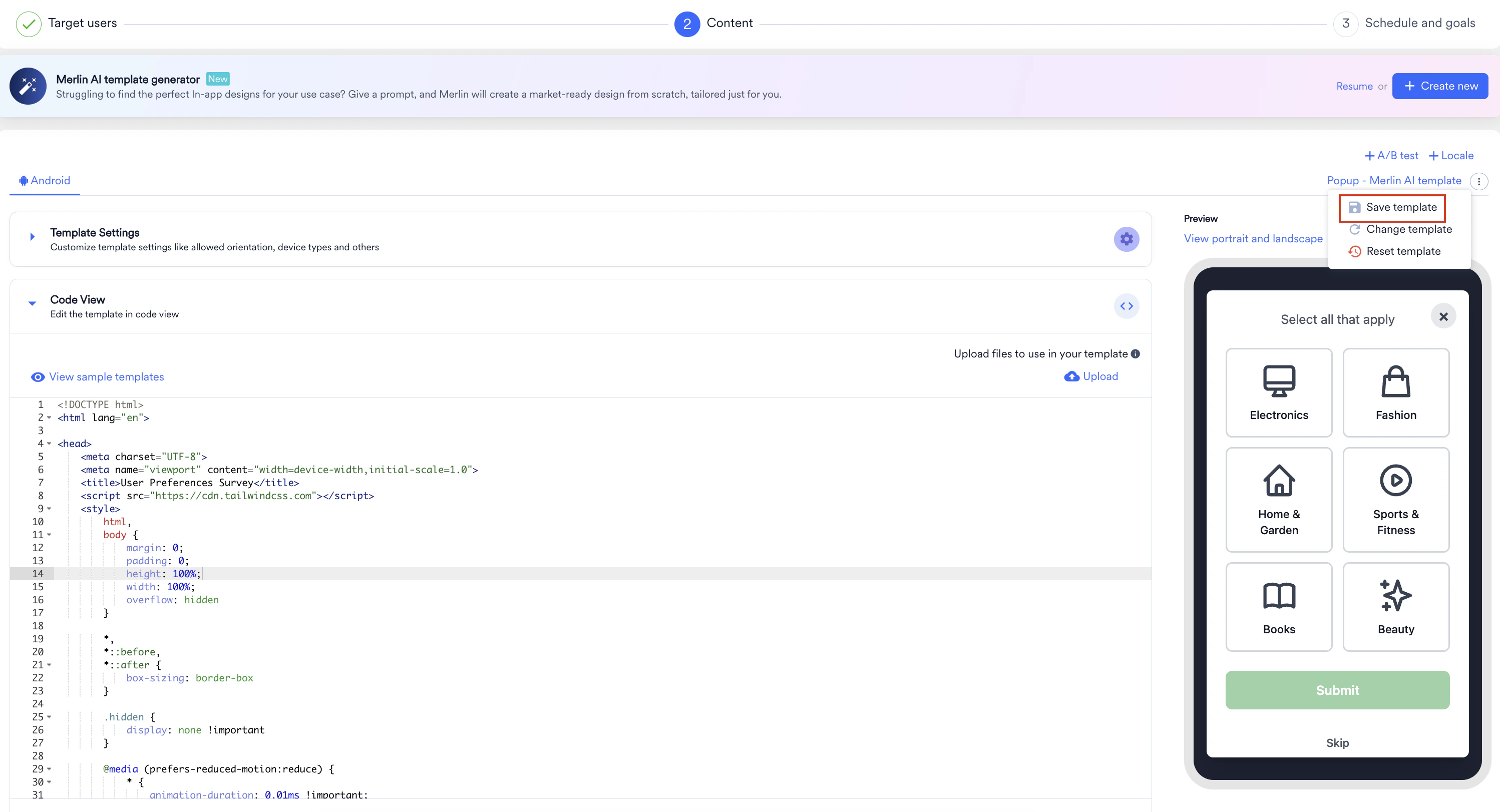Go to Schedule and goals step 3

click(1419, 24)
